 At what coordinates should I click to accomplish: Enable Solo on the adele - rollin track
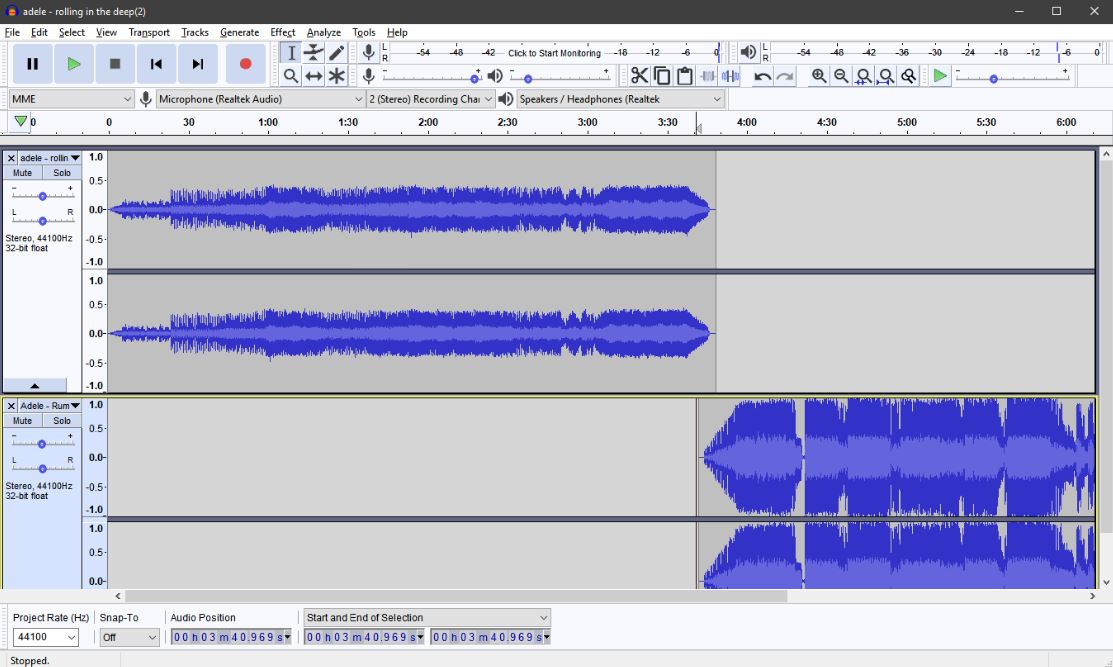[x=62, y=171]
